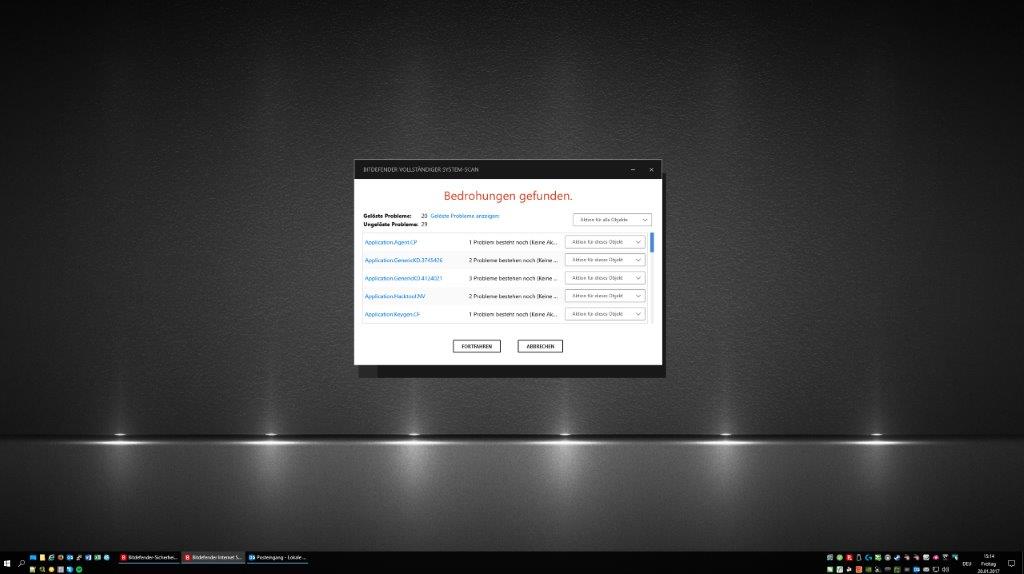
Task: Open the 'Gelöste Probleme anzeigen' link
Action: coord(464,216)
